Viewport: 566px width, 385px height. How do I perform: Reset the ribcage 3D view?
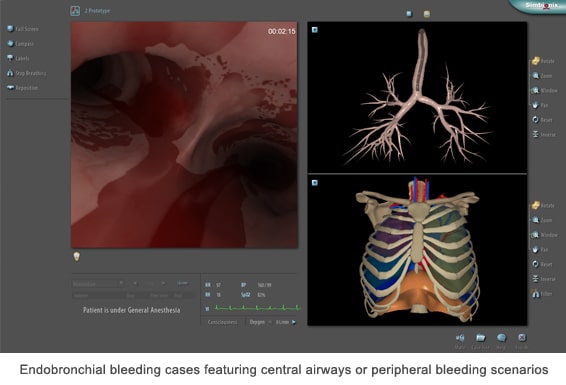point(542,264)
